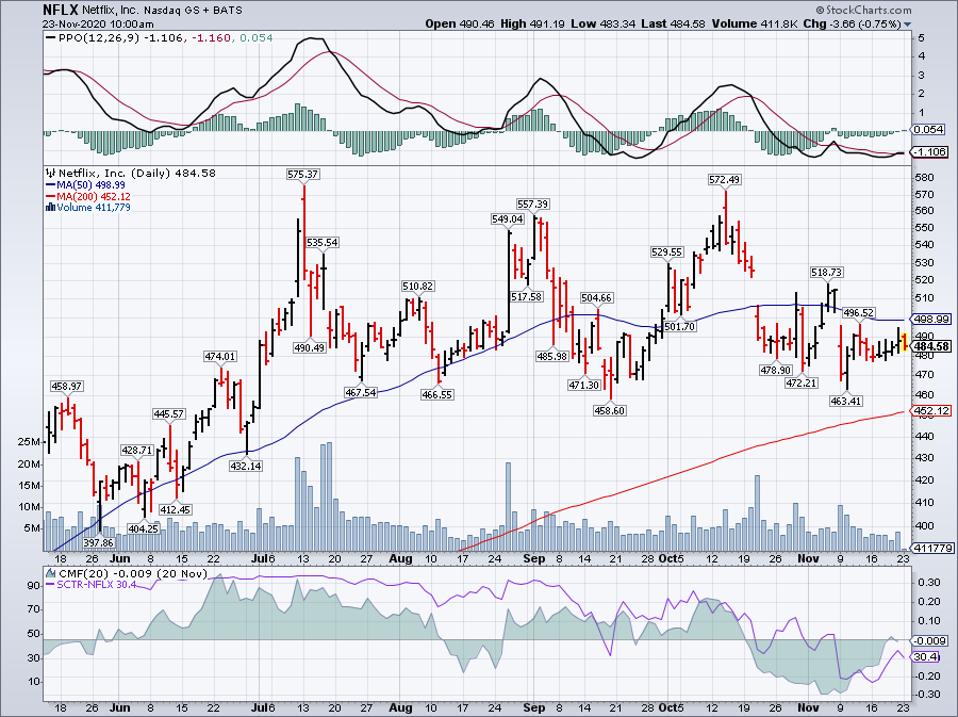This screenshot has height=717, width=958.
Task: Click the 432.14 low label
Action: click(x=246, y=466)
